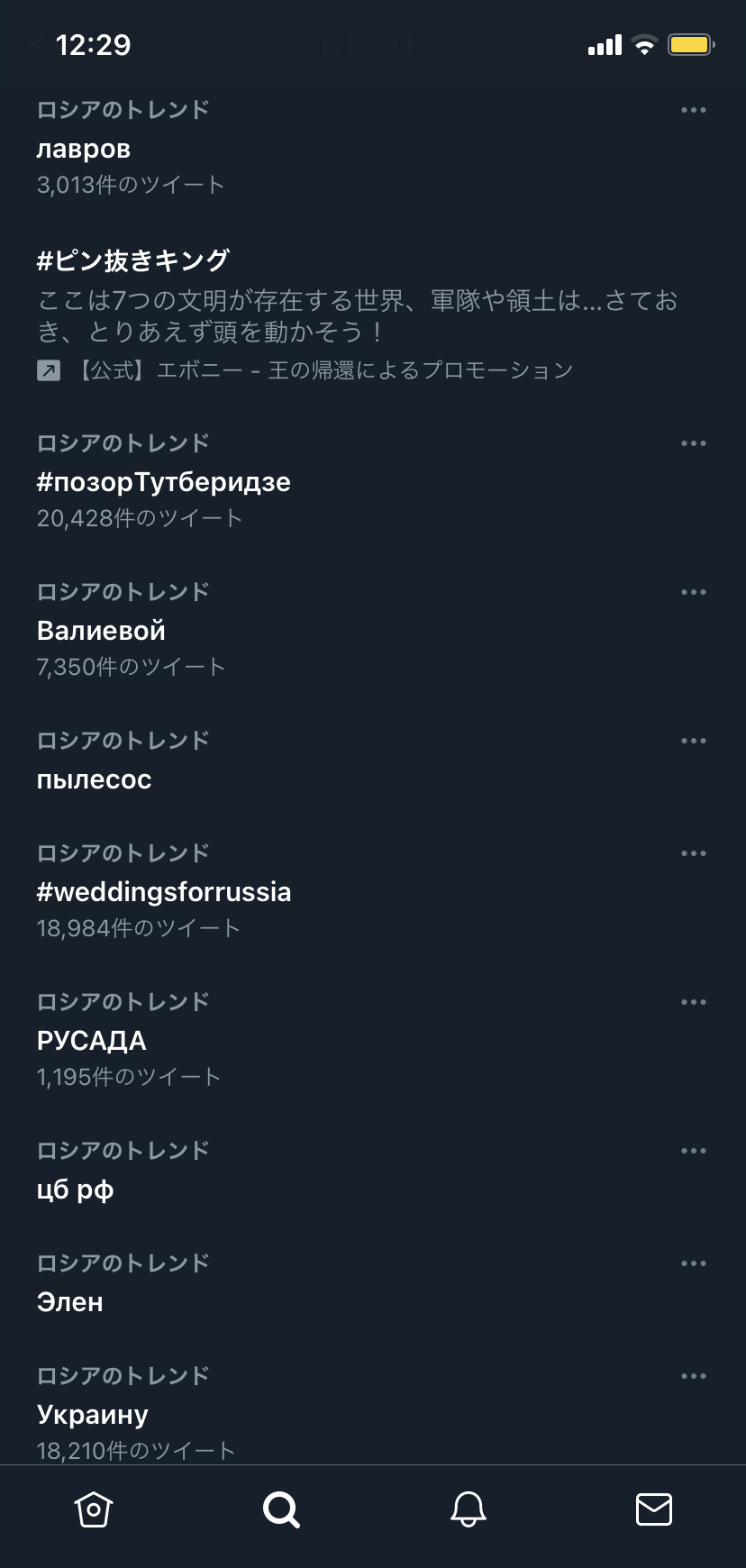Image resolution: width=746 pixels, height=1568 pixels.
Task: Open more options for Валиевой trend
Action: click(694, 592)
